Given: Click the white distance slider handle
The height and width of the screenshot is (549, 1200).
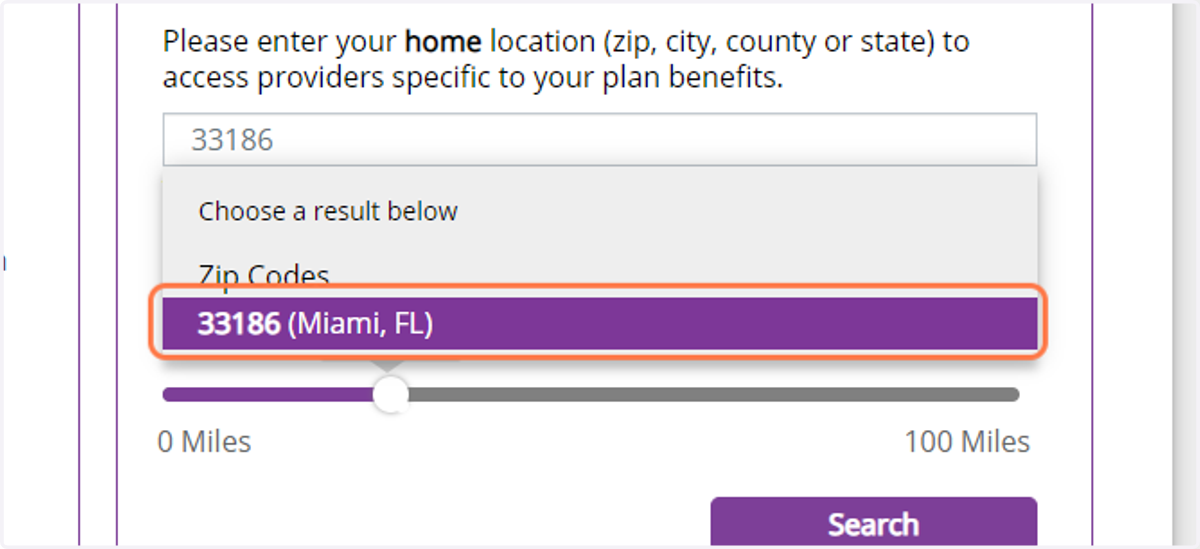Looking at the screenshot, I should pos(391,394).
